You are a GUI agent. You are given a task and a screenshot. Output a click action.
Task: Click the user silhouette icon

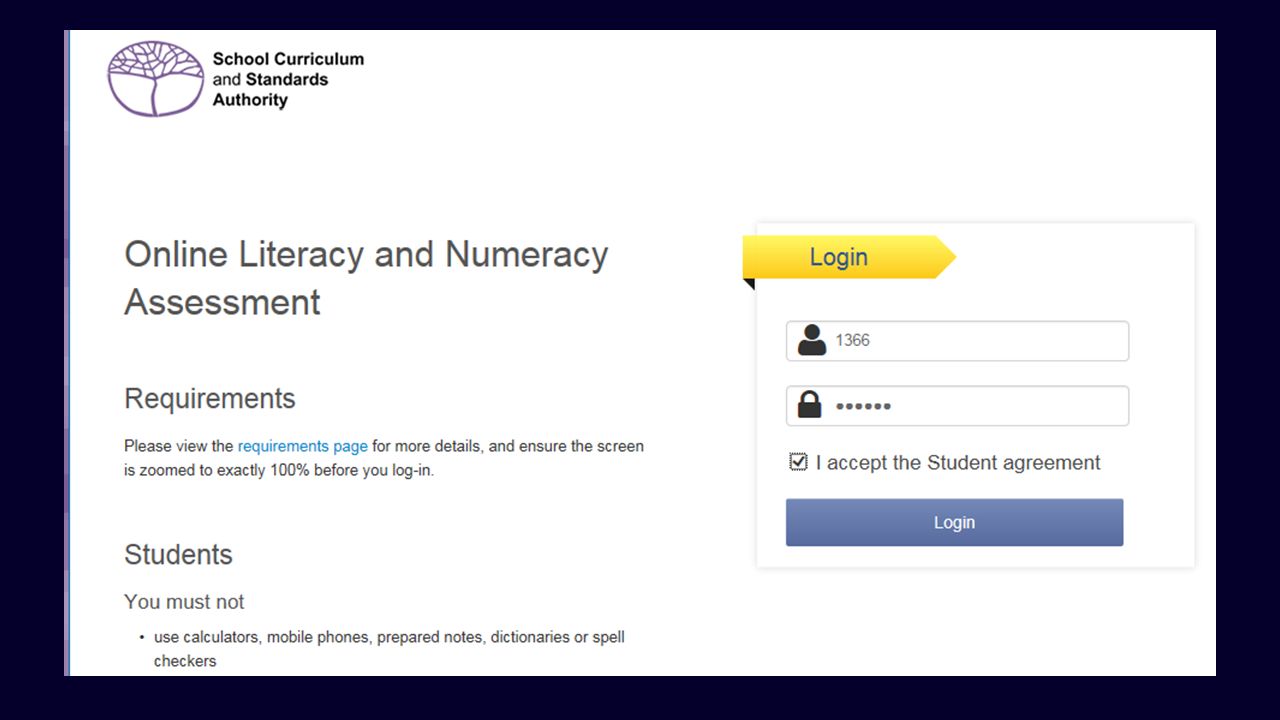(x=812, y=340)
